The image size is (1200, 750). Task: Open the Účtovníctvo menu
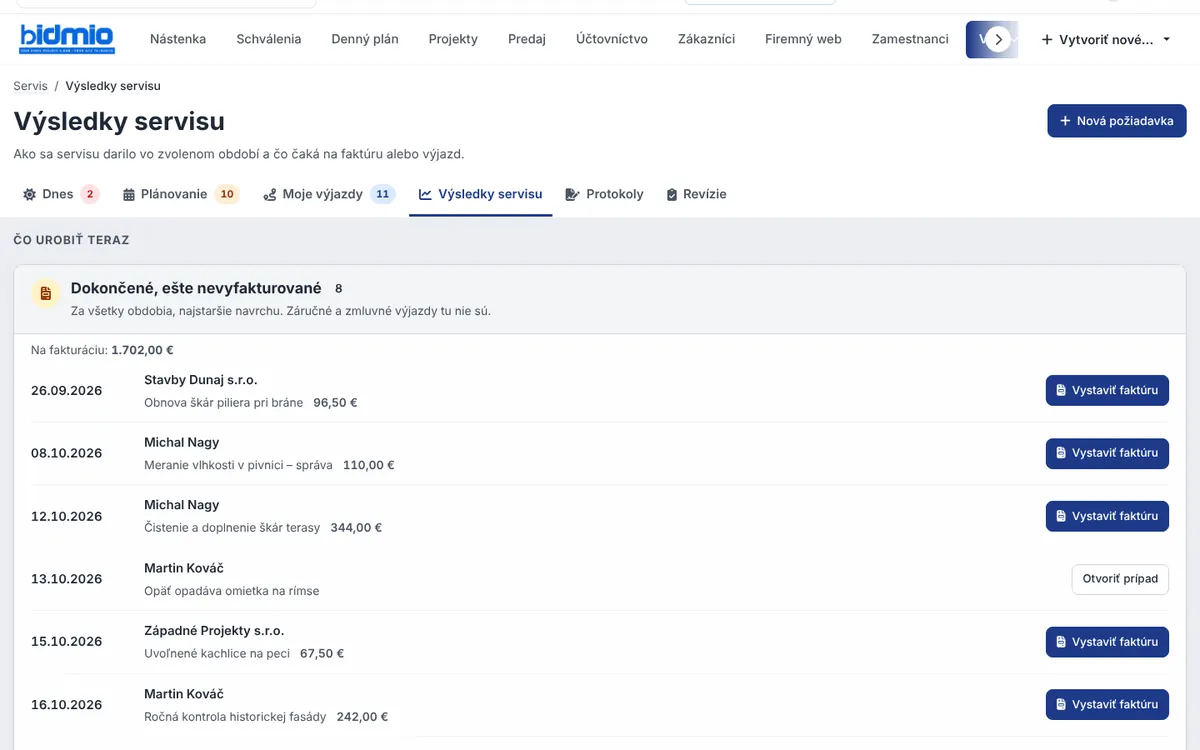tap(612, 39)
